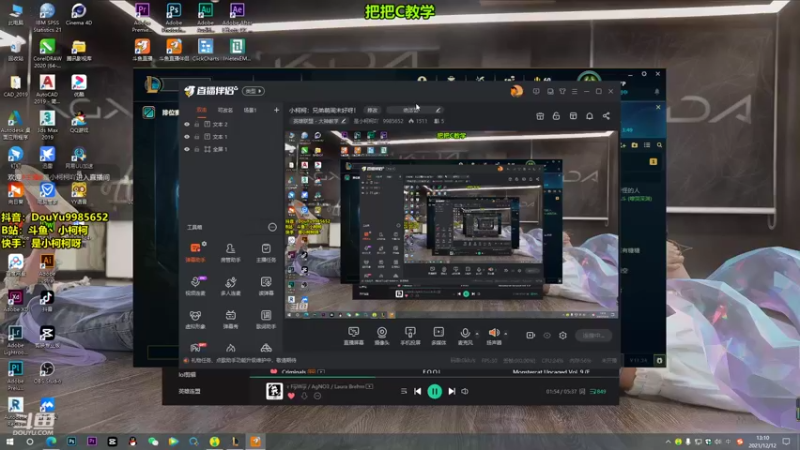Skip to the next music track
This screenshot has width=800, height=450.
click(x=452, y=391)
